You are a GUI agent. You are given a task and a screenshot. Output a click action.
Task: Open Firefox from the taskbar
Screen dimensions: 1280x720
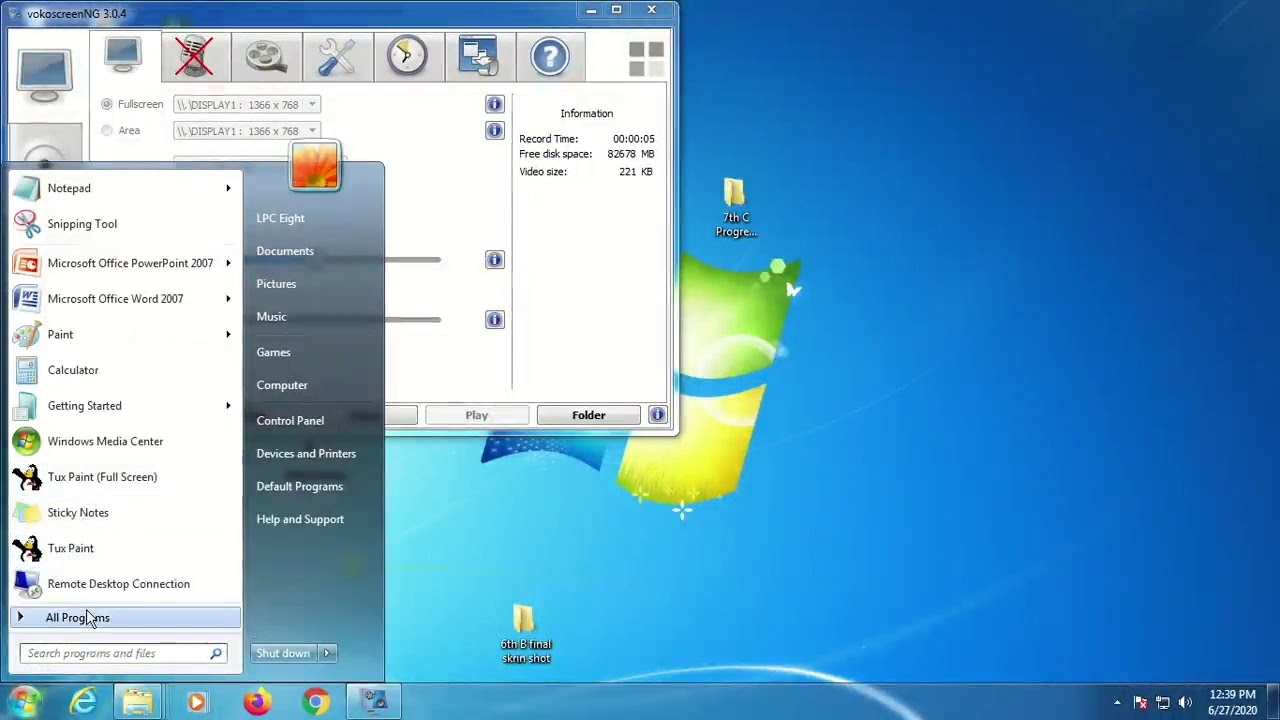point(257,702)
